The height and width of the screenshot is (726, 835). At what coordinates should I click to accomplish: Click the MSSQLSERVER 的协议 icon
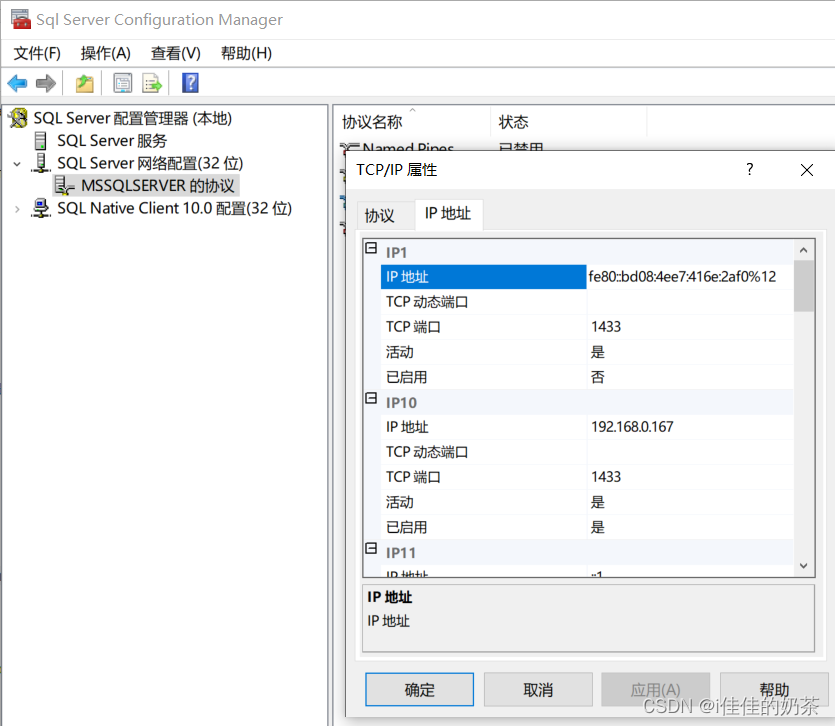pos(64,185)
